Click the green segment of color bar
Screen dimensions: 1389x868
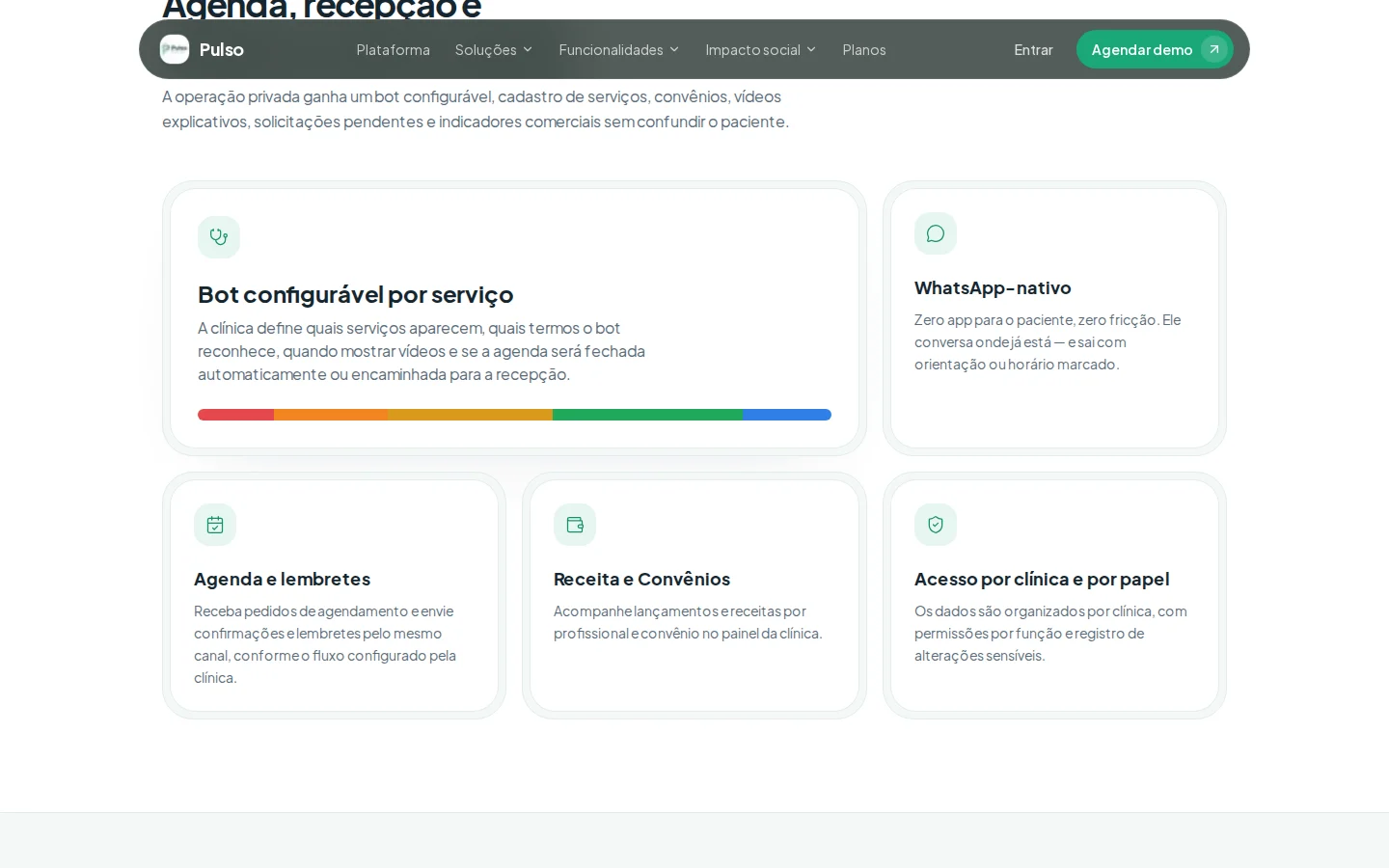pyautogui.click(x=648, y=415)
